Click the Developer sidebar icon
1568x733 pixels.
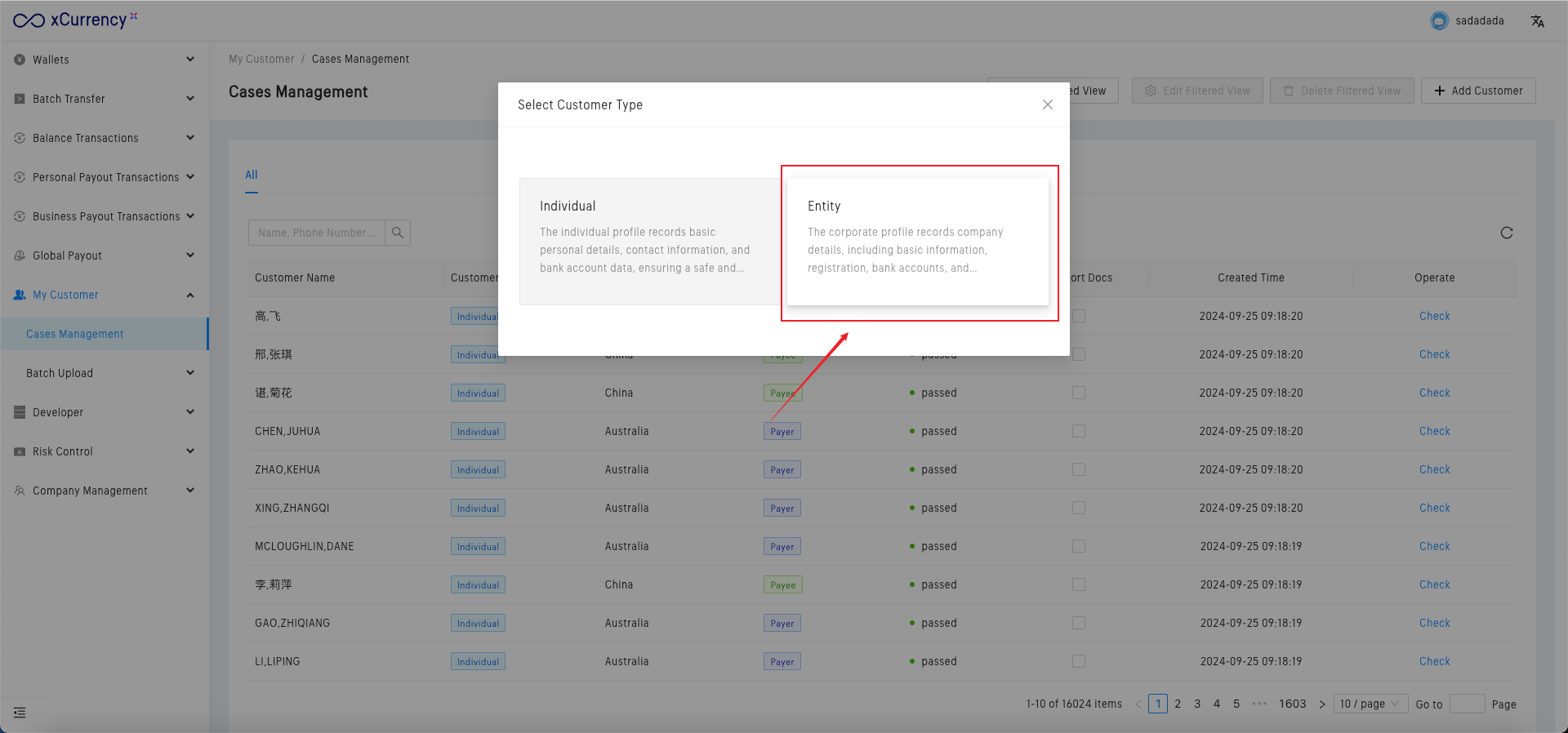tap(20, 412)
